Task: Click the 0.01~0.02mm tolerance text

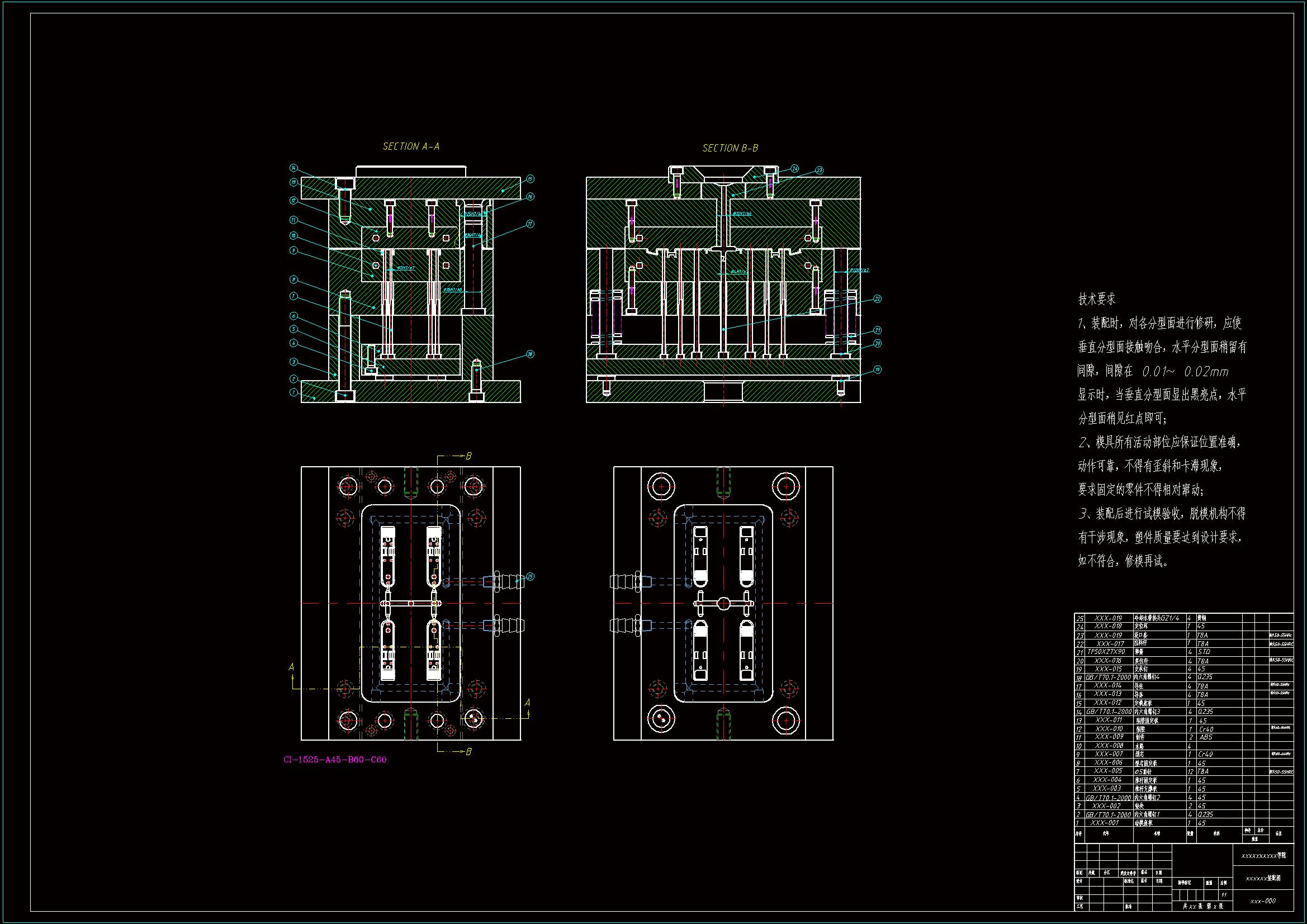Action: click(1185, 372)
